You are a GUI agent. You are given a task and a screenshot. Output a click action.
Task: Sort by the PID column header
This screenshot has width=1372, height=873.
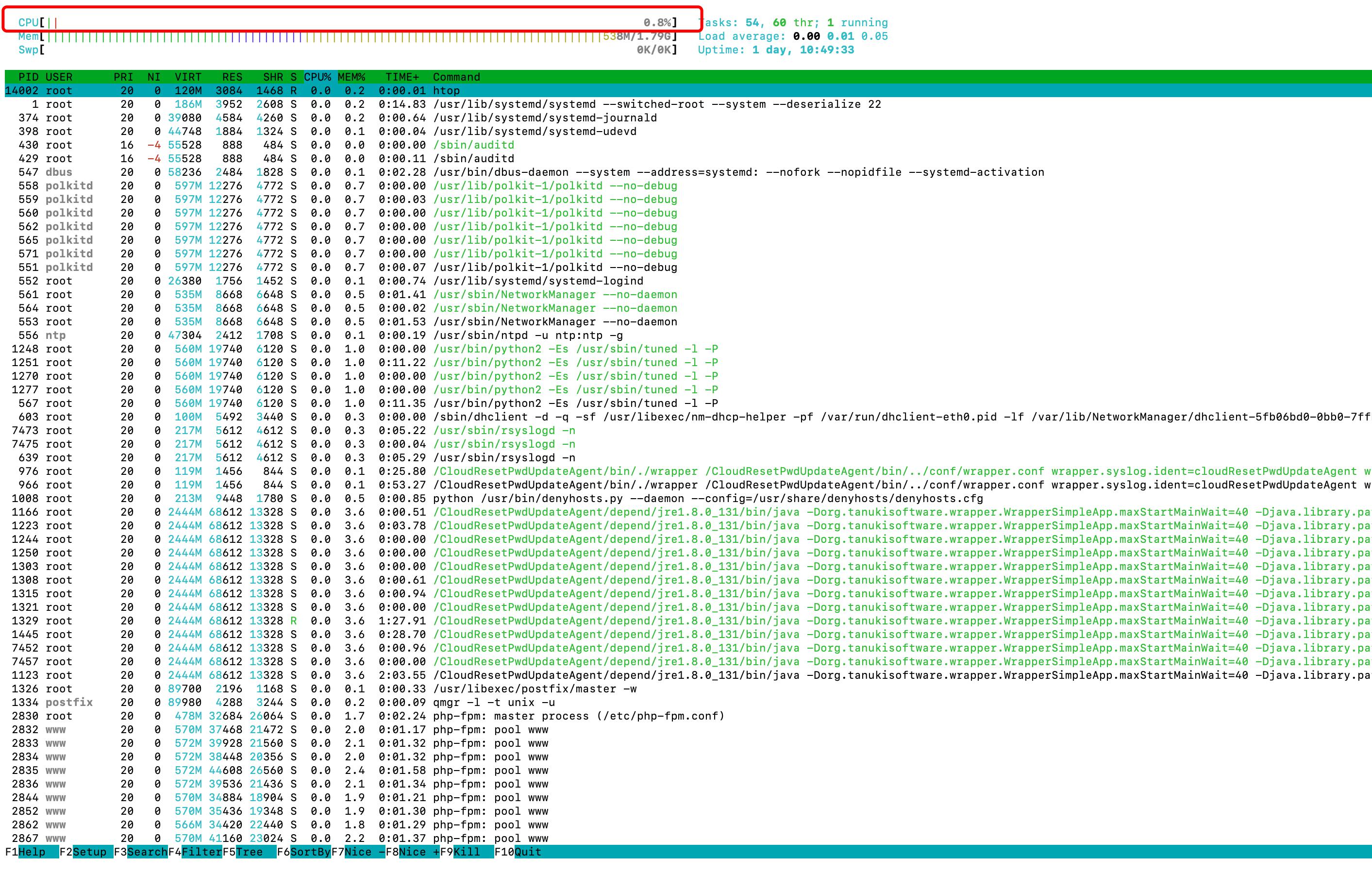29,77
